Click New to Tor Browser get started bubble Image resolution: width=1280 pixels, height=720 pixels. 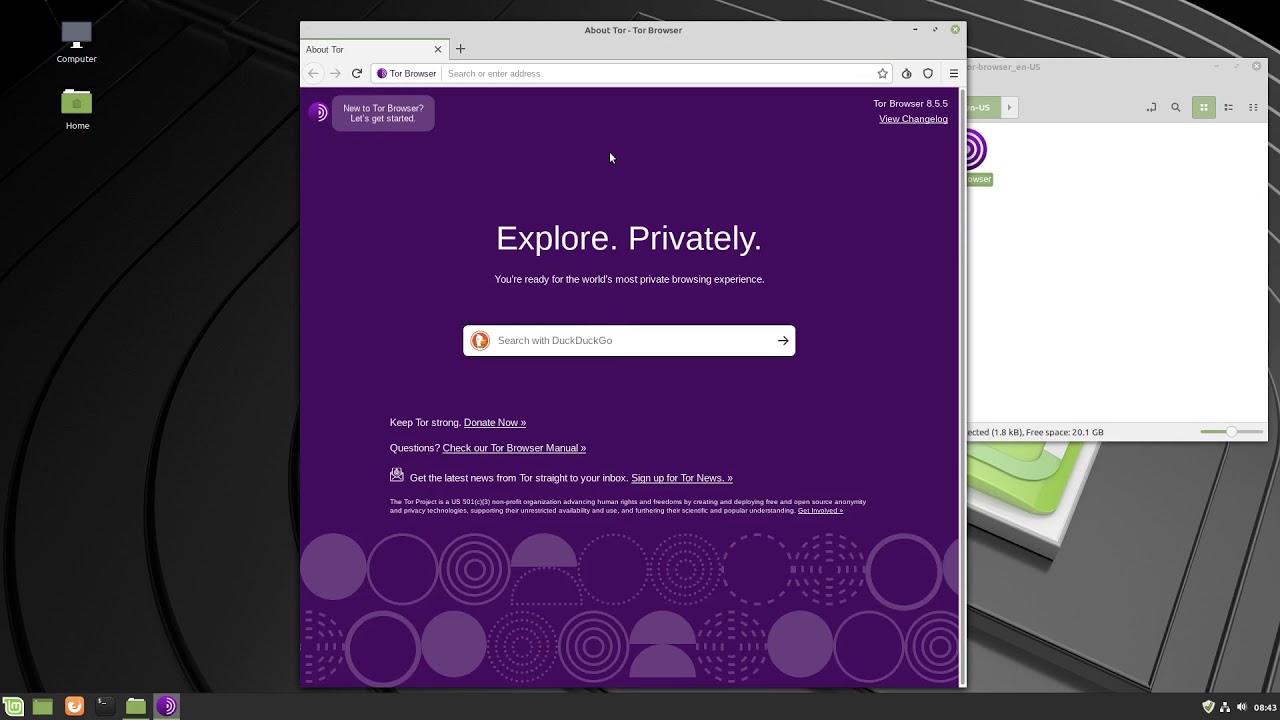[x=383, y=113]
